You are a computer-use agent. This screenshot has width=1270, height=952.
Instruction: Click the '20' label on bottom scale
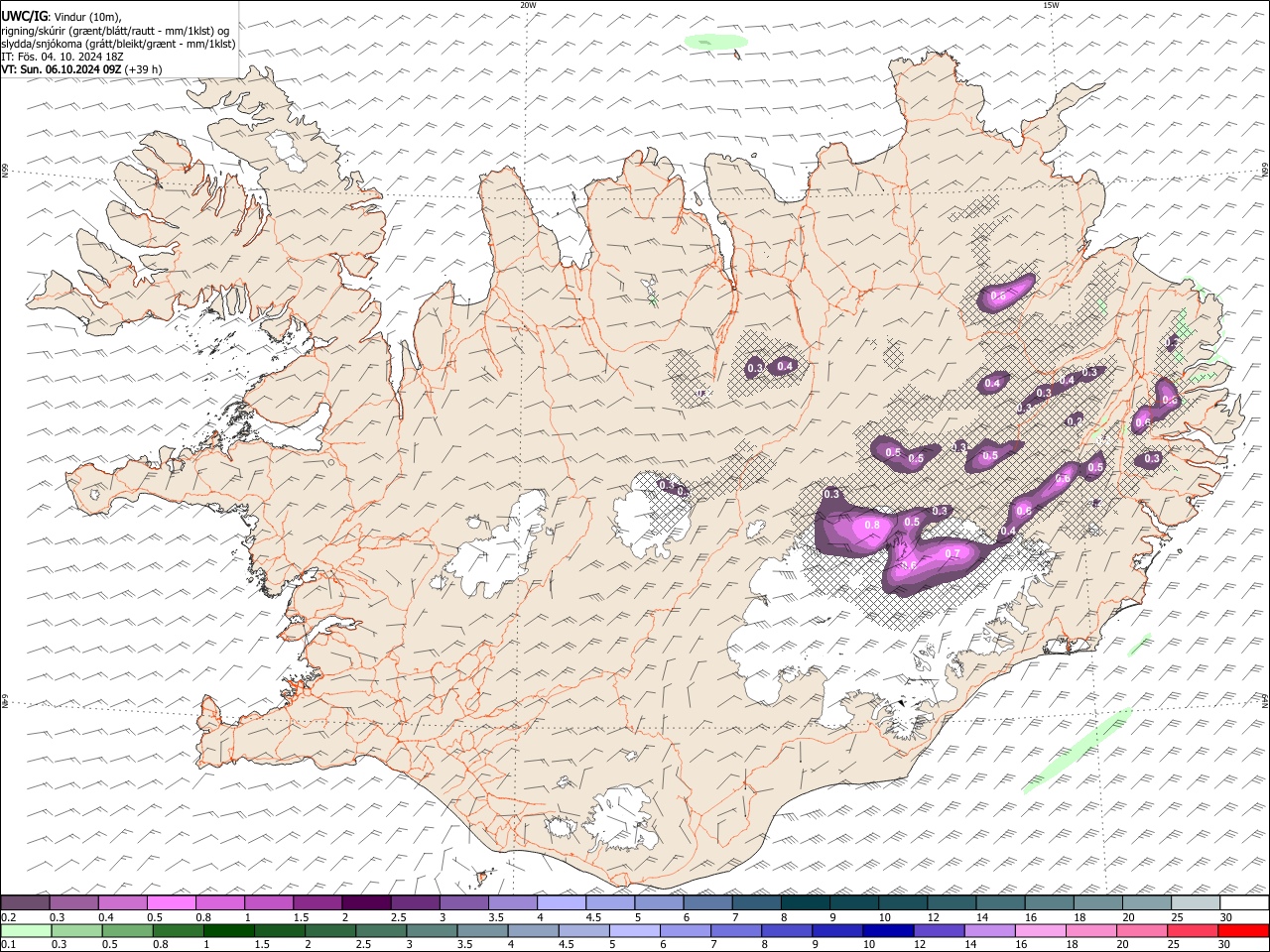tap(1122, 944)
